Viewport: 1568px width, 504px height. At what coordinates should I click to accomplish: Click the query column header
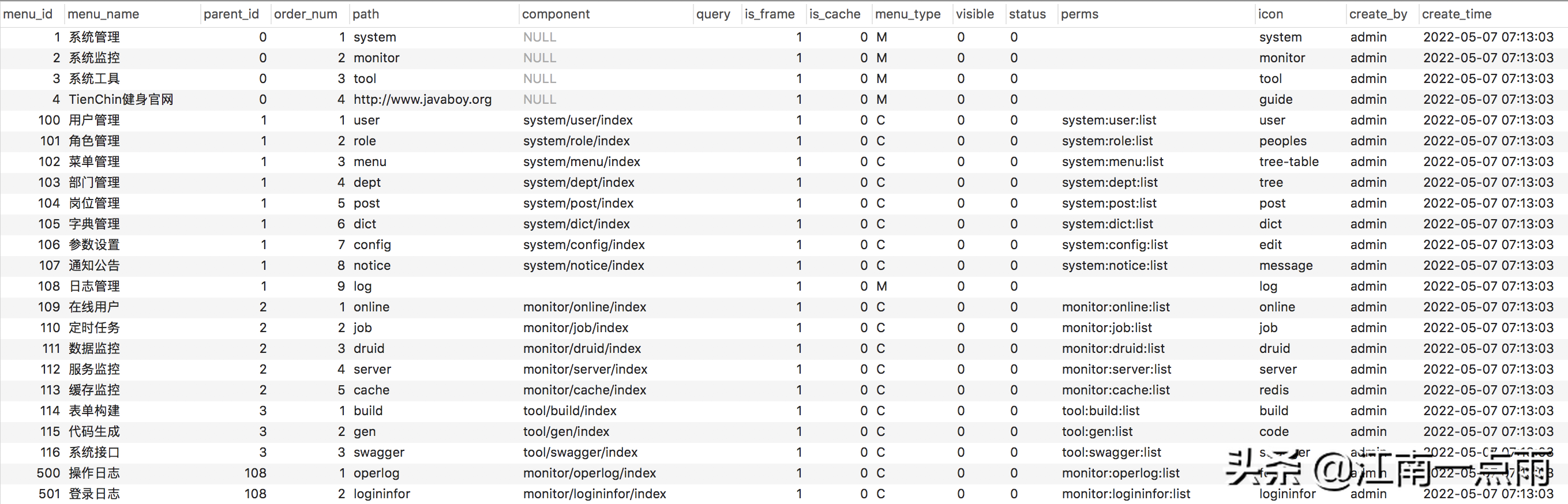(x=713, y=14)
